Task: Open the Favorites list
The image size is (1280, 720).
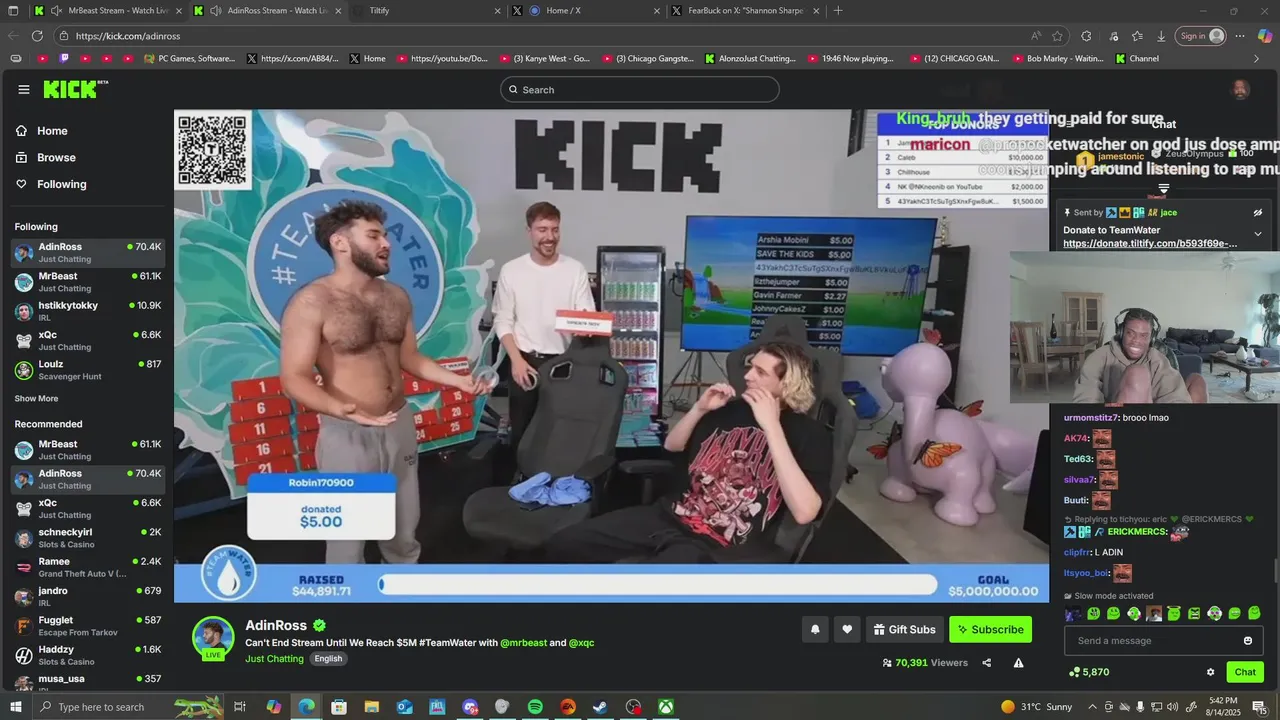Action: click(1137, 36)
